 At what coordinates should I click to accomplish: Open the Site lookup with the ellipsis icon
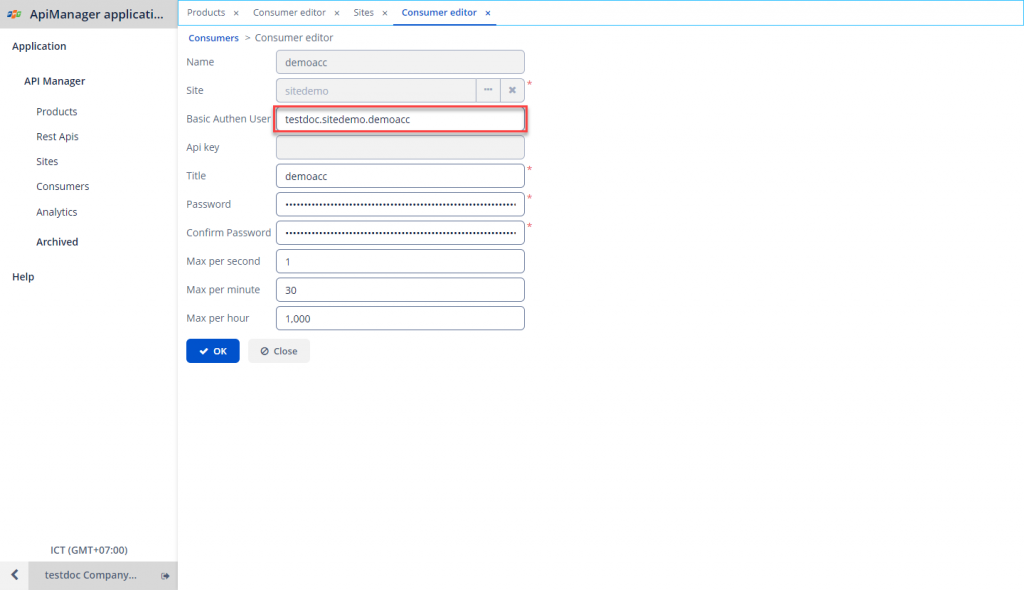pos(488,89)
